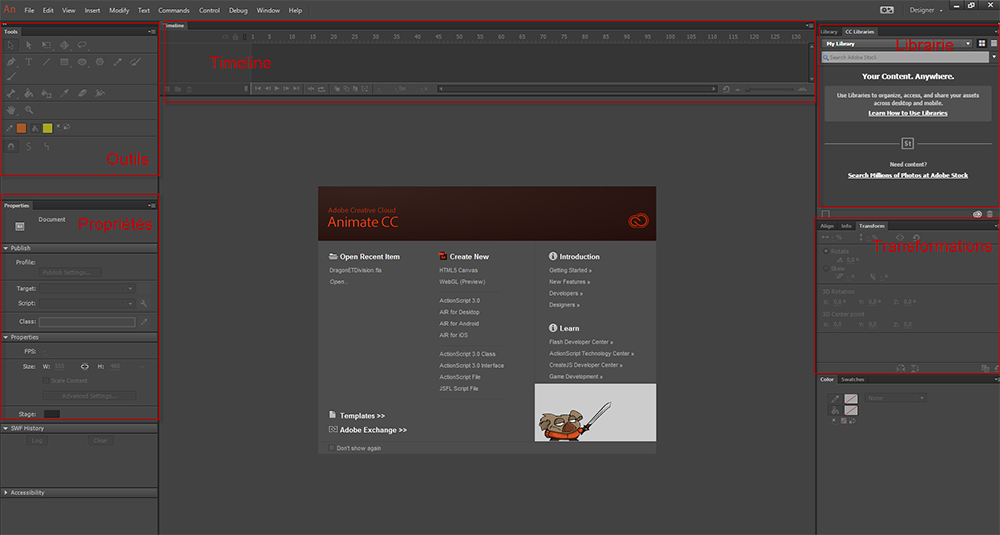Click the pencil icon next to Class field
This screenshot has height=535, width=1000.
click(143, 322)
